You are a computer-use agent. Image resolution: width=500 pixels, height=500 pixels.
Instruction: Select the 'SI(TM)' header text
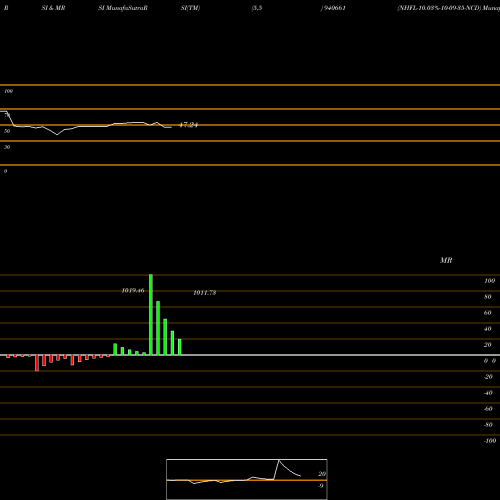pos(190,8)
